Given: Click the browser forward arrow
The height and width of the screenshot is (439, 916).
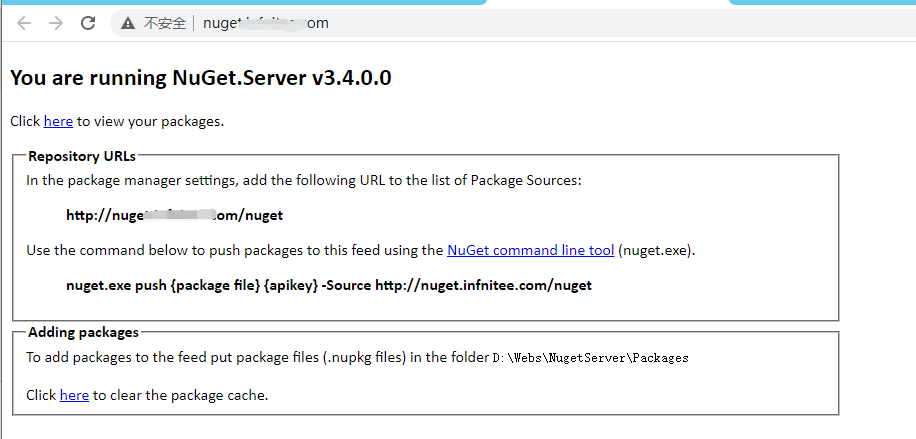Looking at the screenshot, I should tap(56, 23).
